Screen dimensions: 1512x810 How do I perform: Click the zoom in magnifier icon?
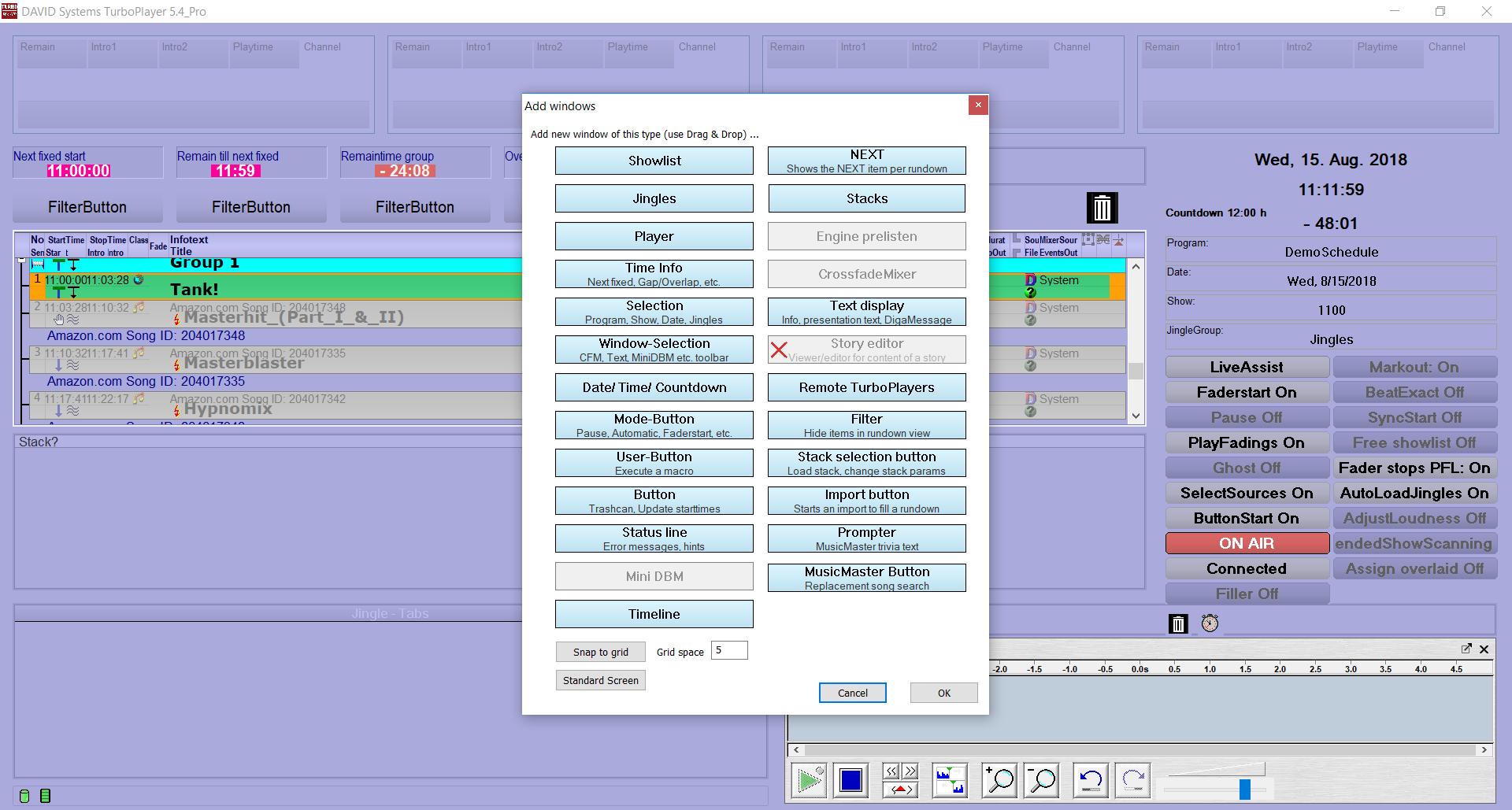[999, 780]
